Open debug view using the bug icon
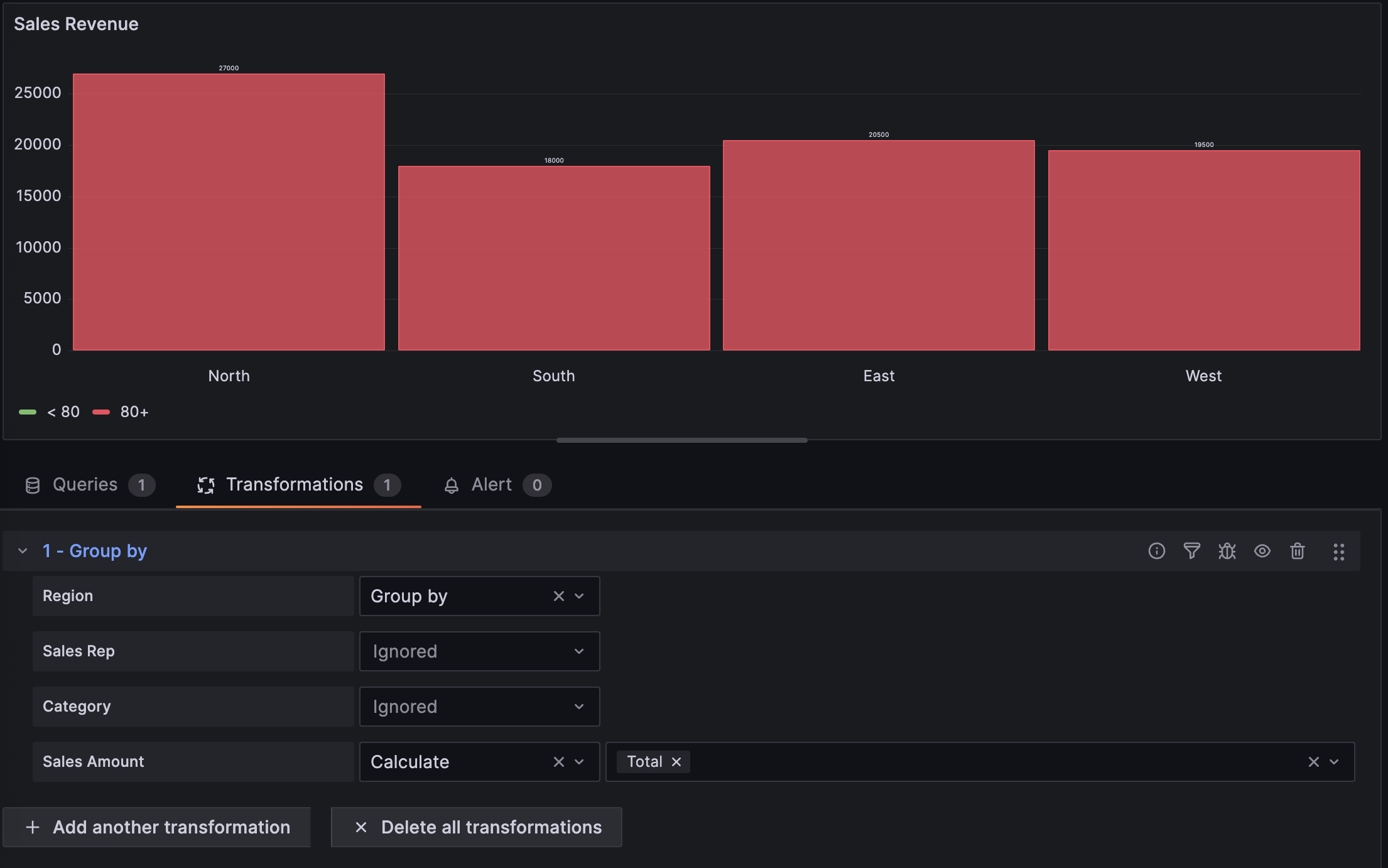 1227,551
